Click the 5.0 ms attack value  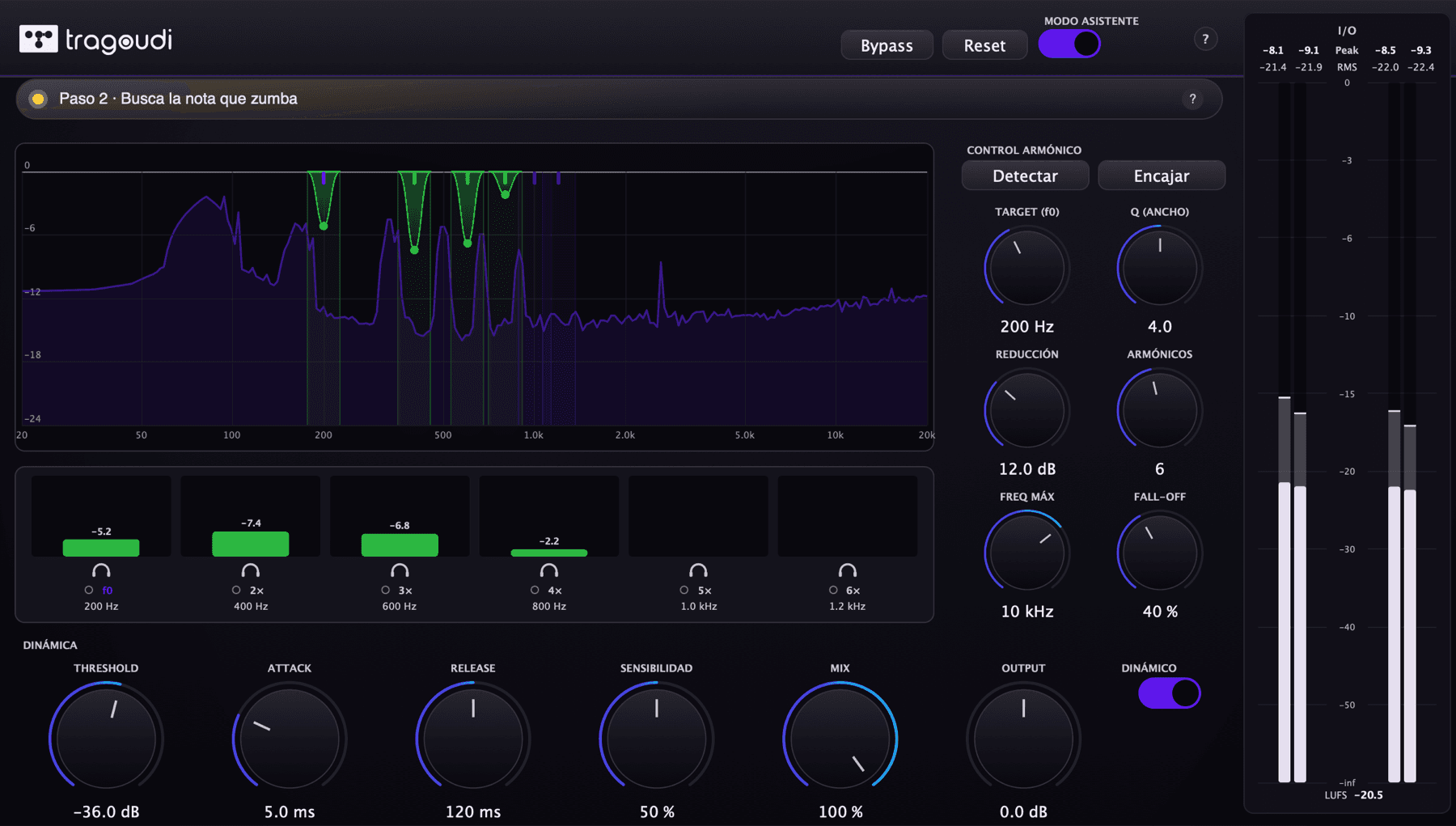coord(290,811)
